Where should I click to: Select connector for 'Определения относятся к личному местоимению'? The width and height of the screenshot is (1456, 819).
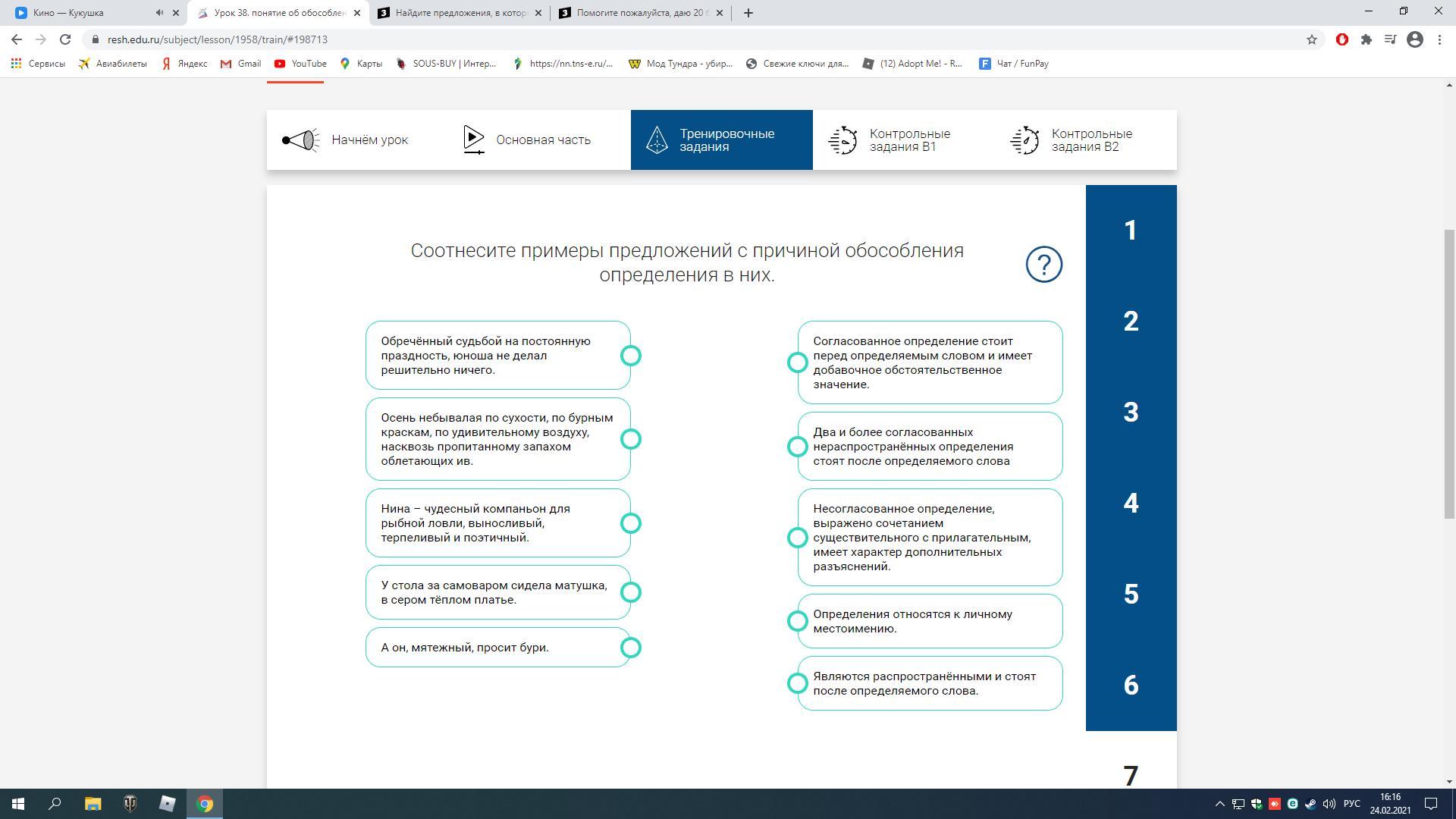coord(797,621)
